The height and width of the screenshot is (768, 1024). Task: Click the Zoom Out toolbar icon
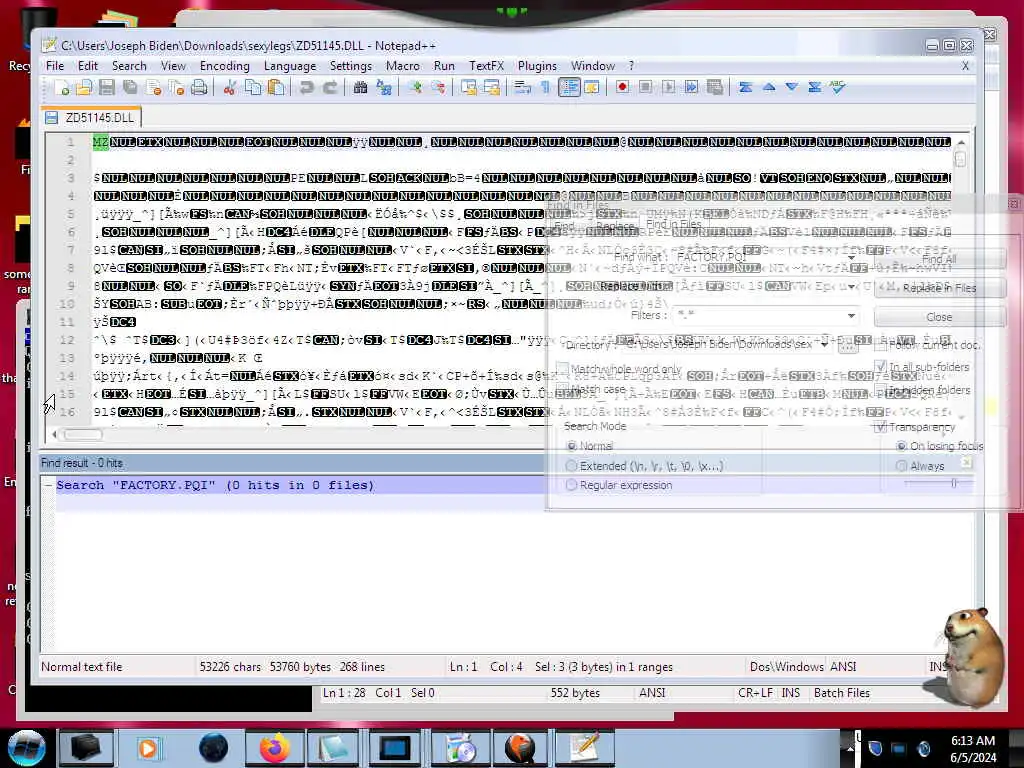pyautogui.click(x=438, y=88)
